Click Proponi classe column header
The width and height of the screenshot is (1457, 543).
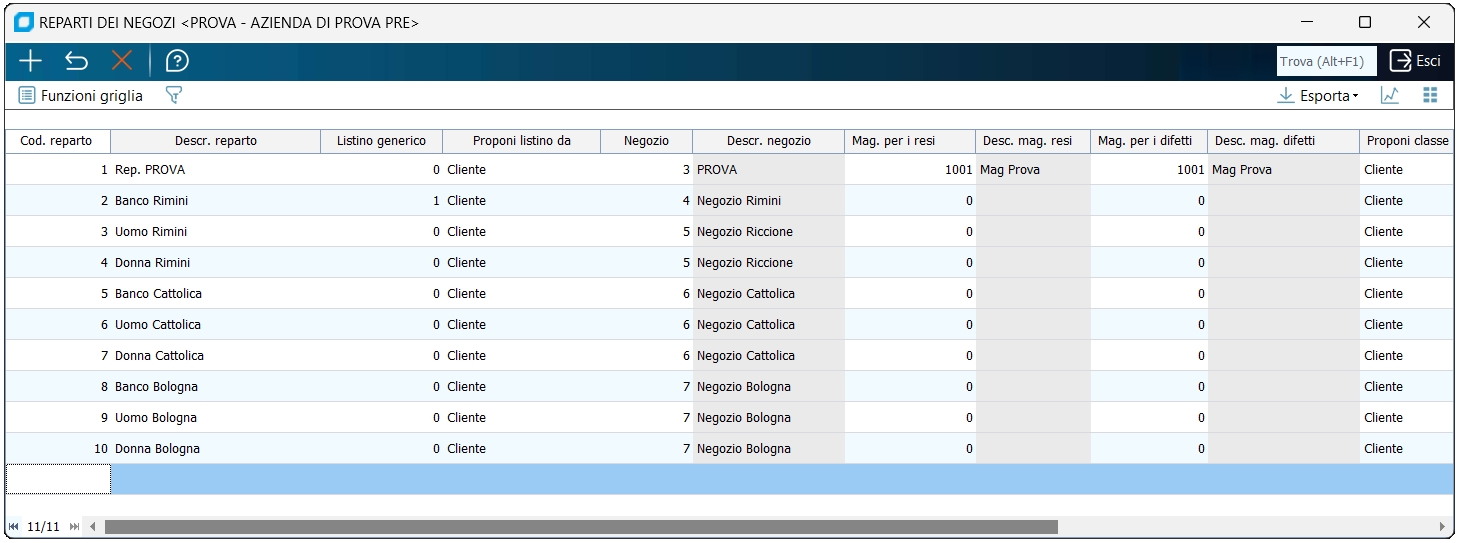[1406, 141]
